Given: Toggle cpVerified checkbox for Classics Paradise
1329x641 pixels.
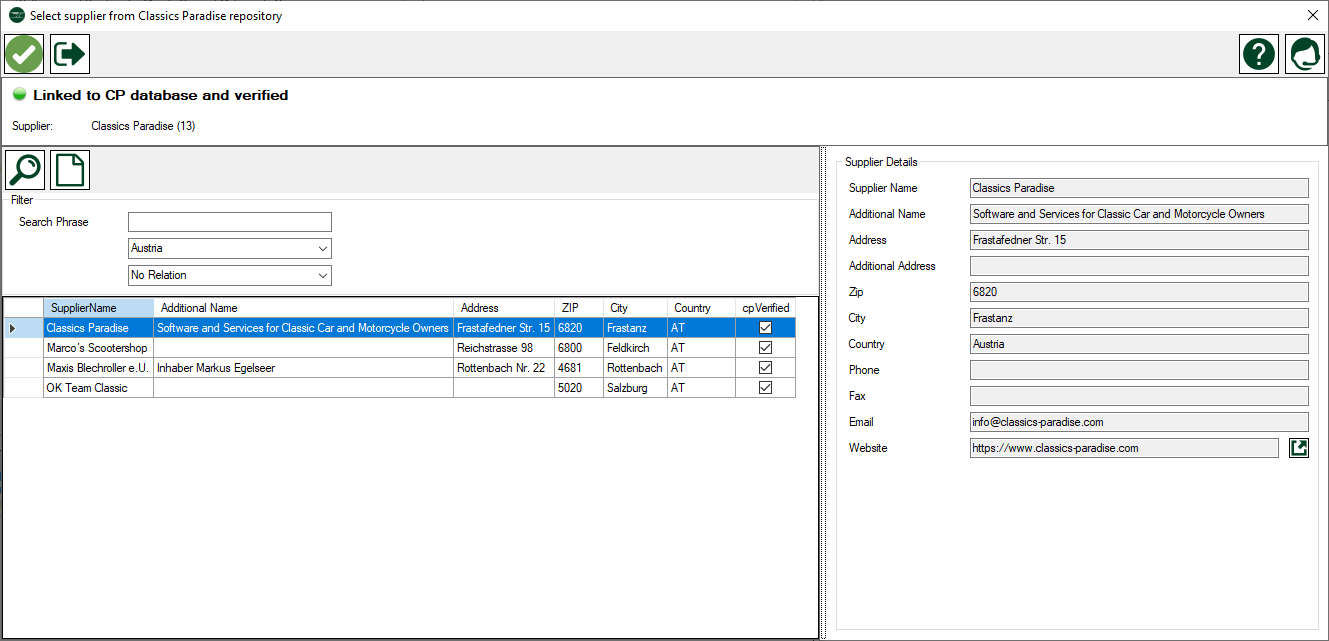Looking at the screenshot, I should point(766,328).
